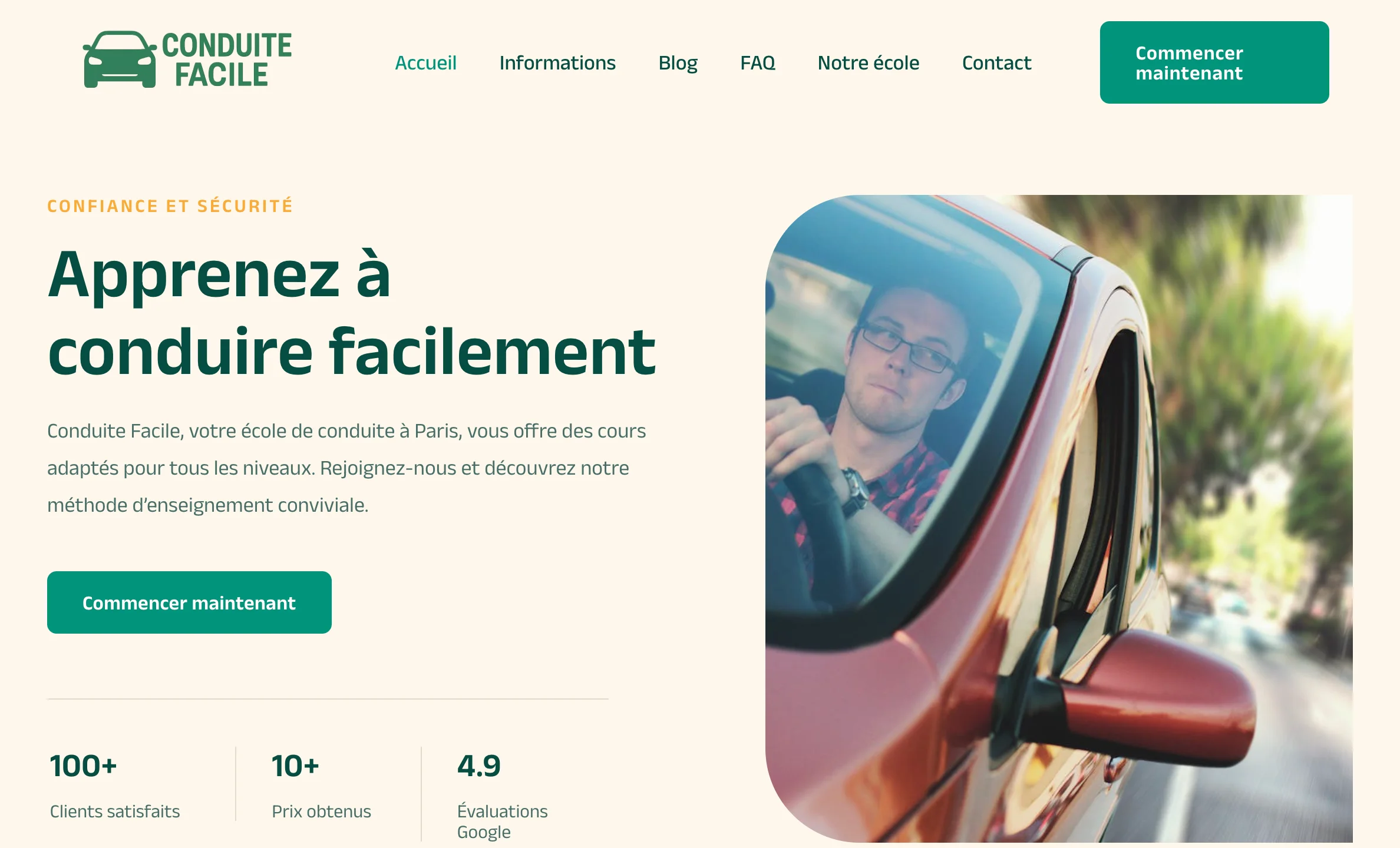Click the green car logo icon
Image resolution: width=1400 pixels, height=848 pixels.
(120, 59)
